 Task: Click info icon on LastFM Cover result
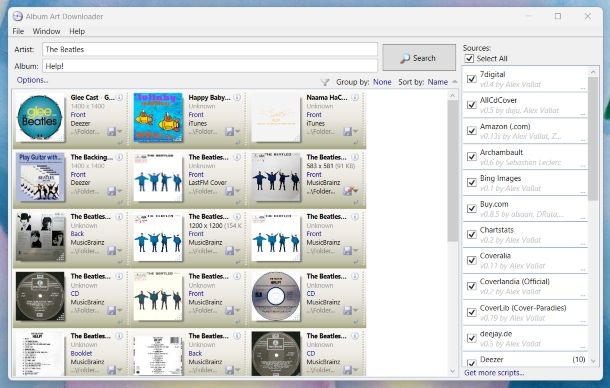tap(238, 157)
